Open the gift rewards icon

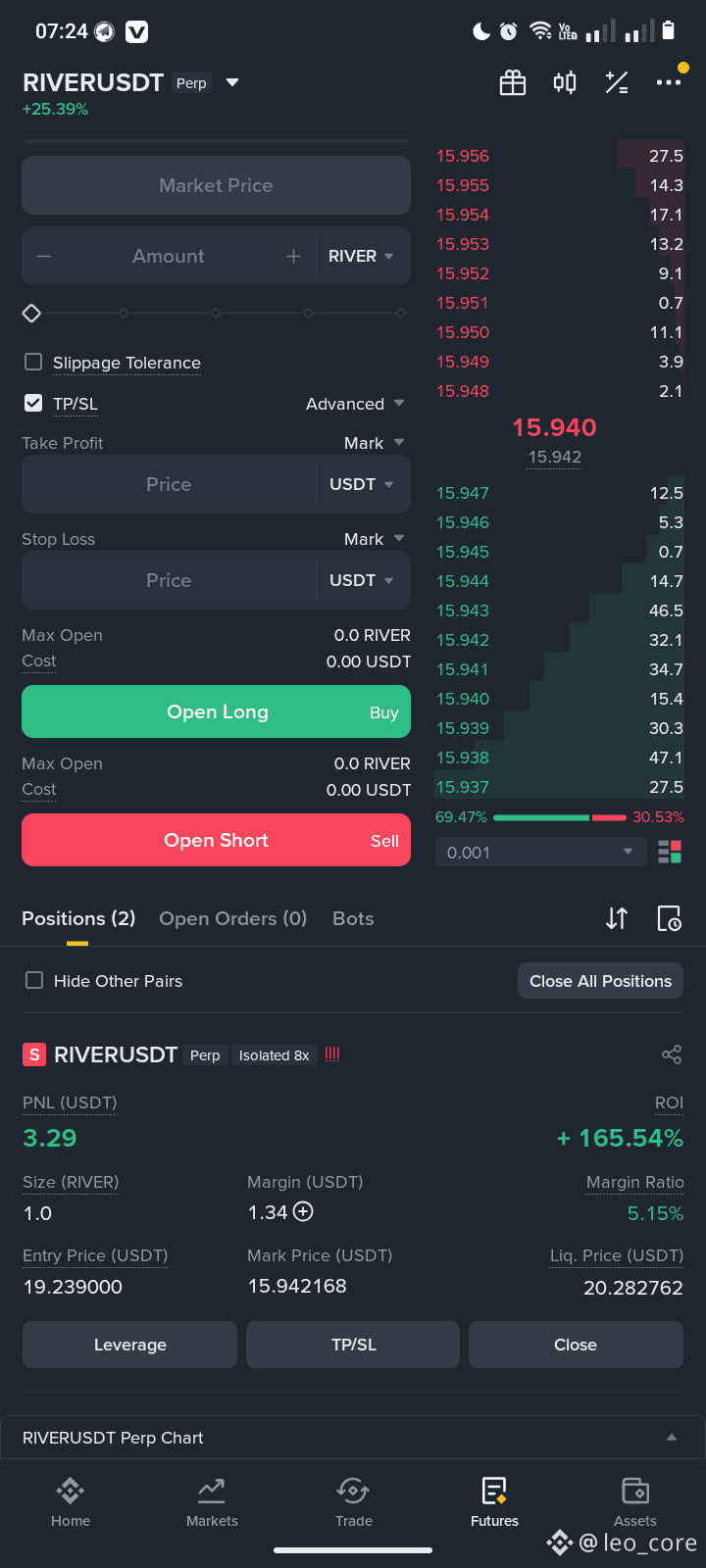tap(513, 82)
